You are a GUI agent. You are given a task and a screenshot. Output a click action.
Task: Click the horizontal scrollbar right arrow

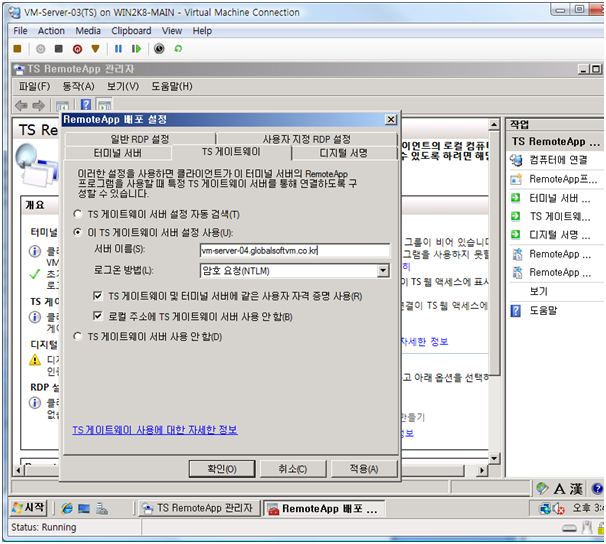click(x=482, y=470)
